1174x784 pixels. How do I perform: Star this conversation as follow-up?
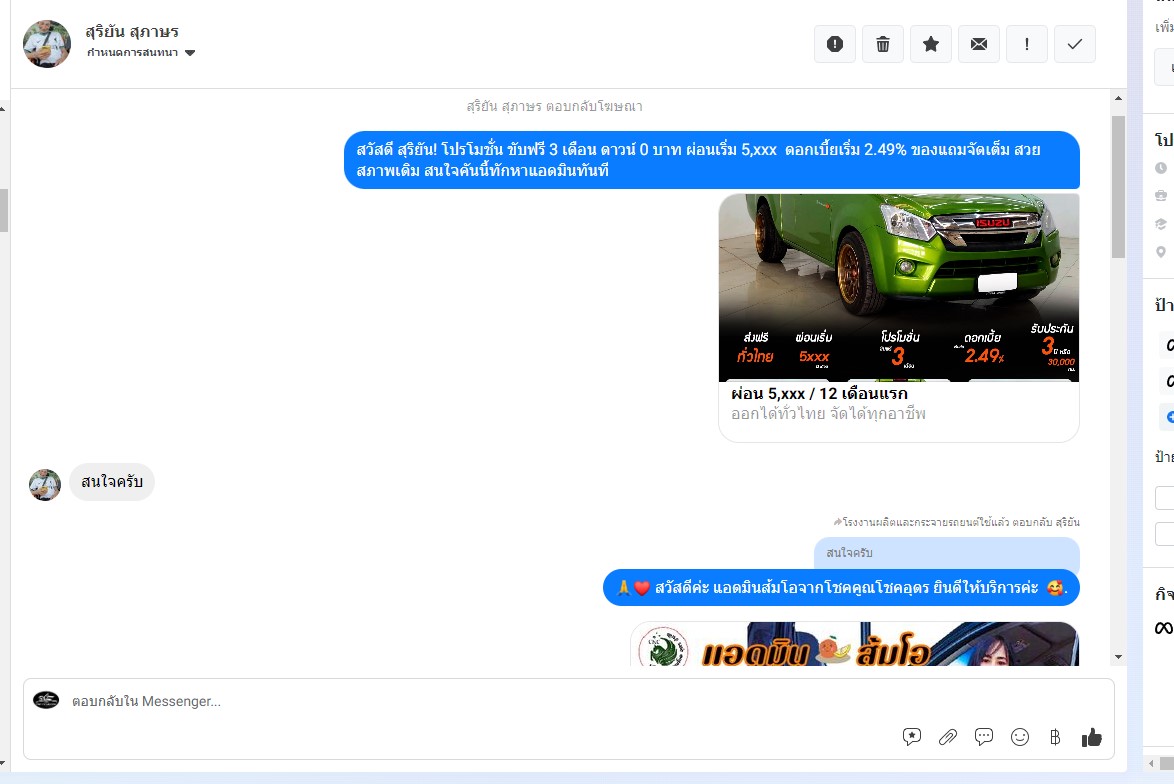931,44
